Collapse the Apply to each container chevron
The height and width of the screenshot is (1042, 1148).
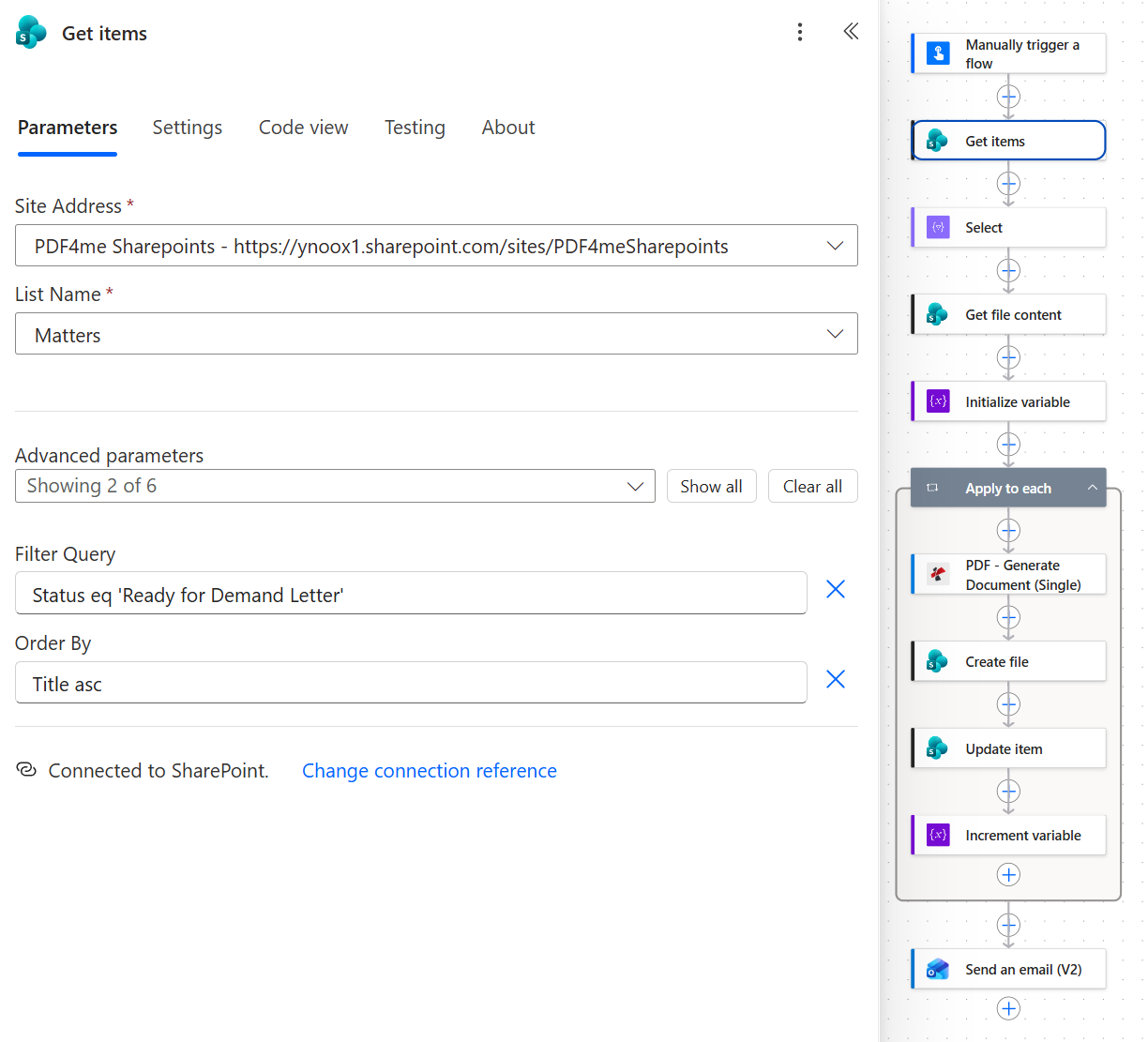point(1092,488)
